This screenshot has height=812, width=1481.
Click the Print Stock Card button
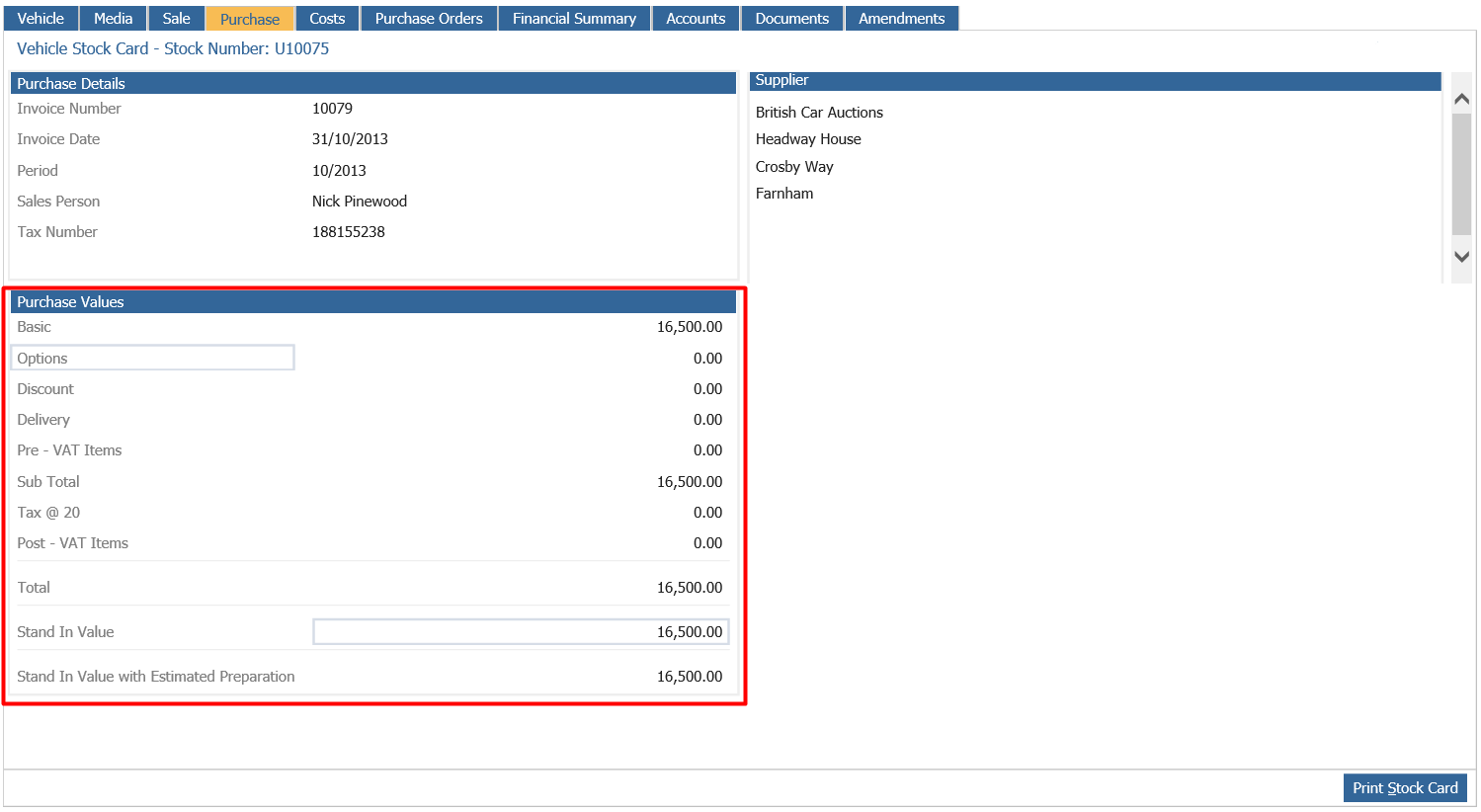(1405, 788)
